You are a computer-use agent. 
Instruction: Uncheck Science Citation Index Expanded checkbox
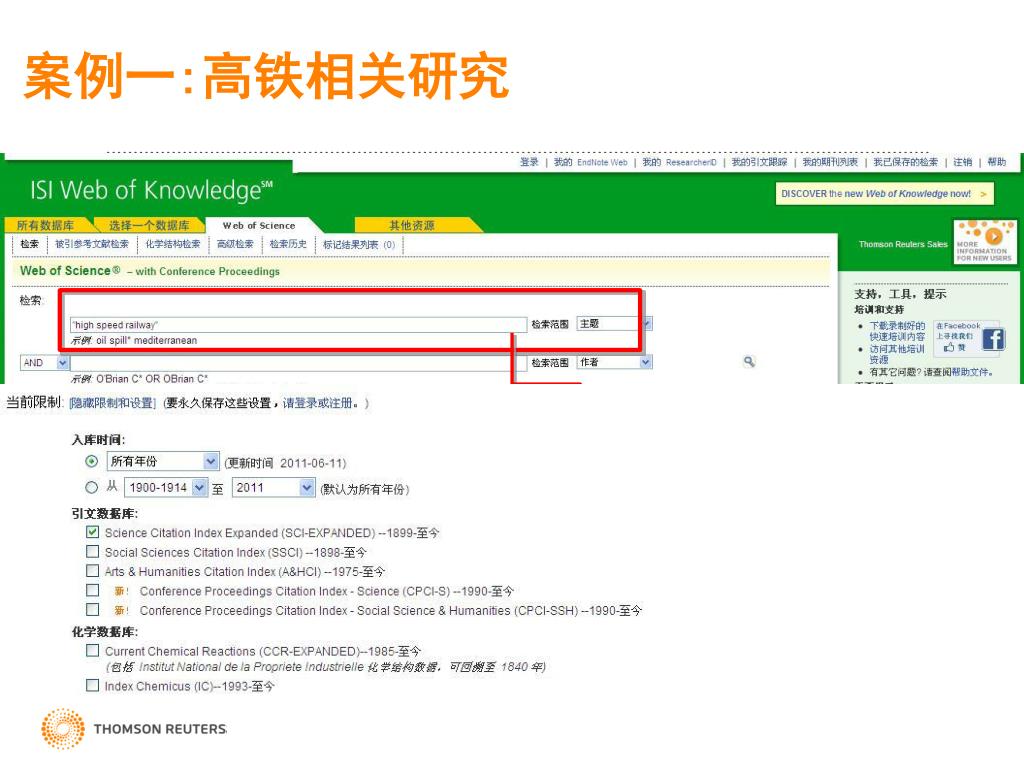pos(93,532)
